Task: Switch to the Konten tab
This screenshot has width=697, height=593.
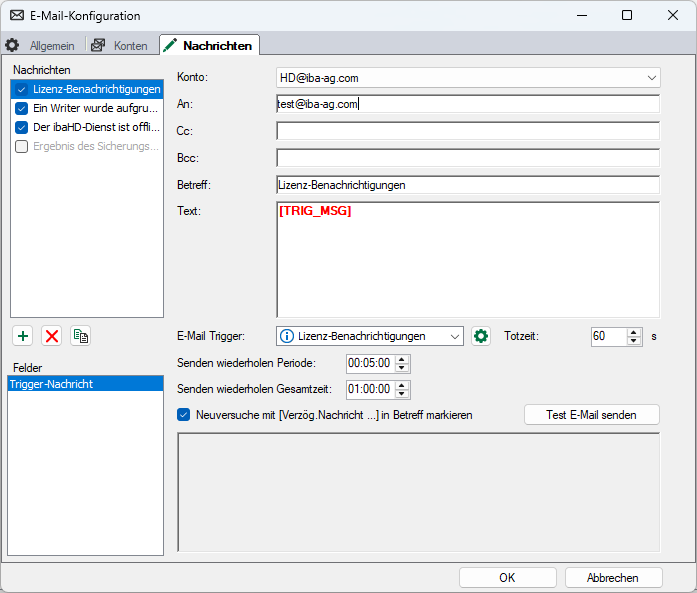Action: (x=120, y=46)
